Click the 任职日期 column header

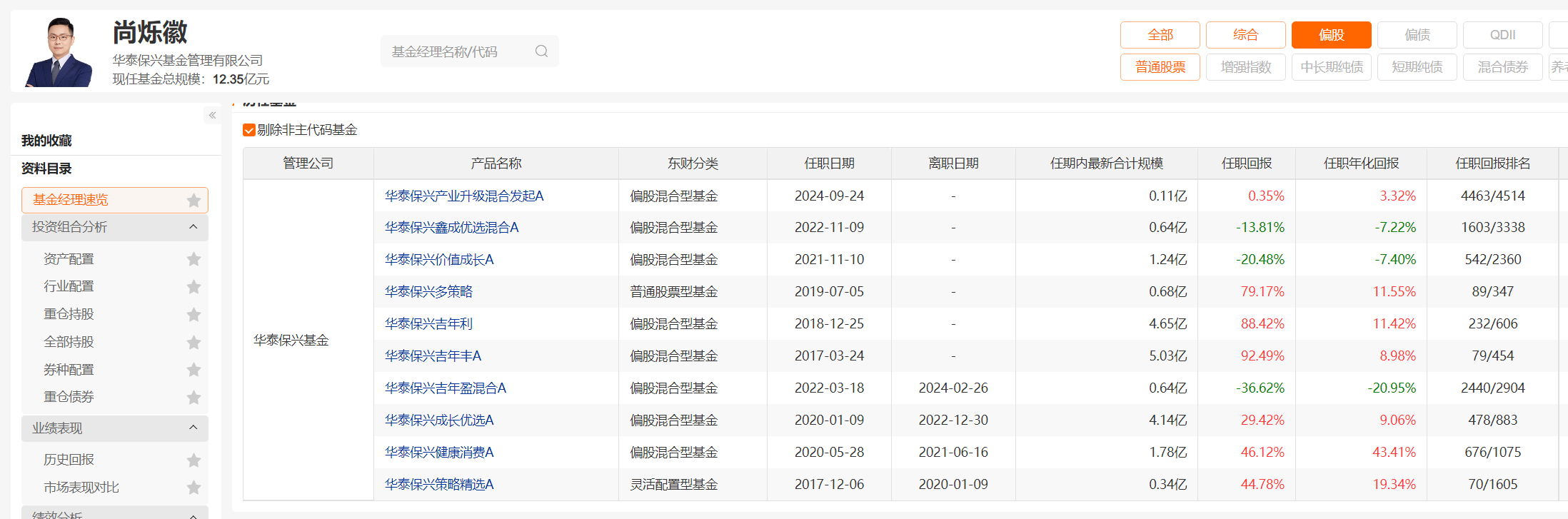pyautogui.click(x=829, y=163)
